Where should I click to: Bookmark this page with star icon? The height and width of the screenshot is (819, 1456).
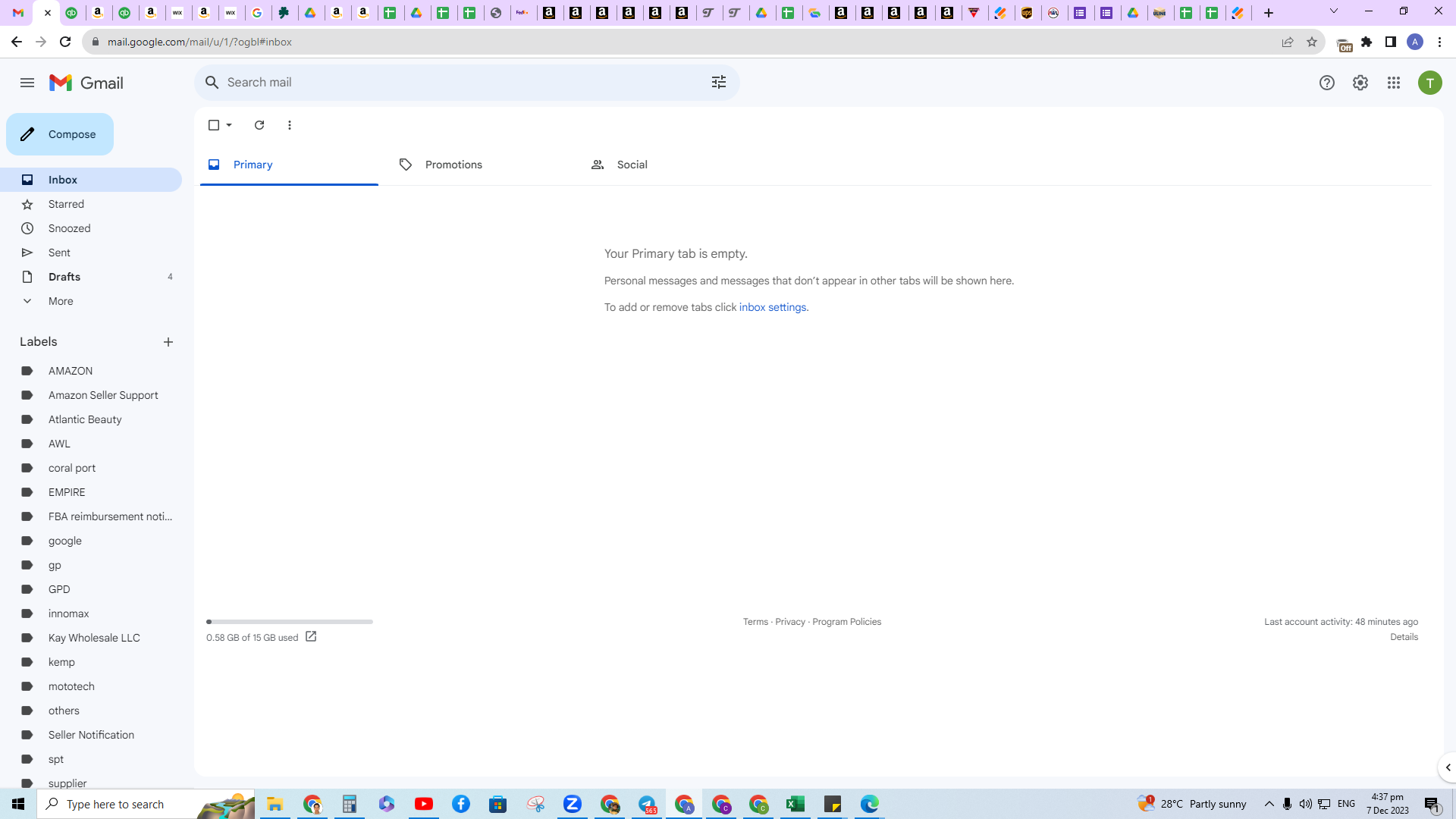1312,42
